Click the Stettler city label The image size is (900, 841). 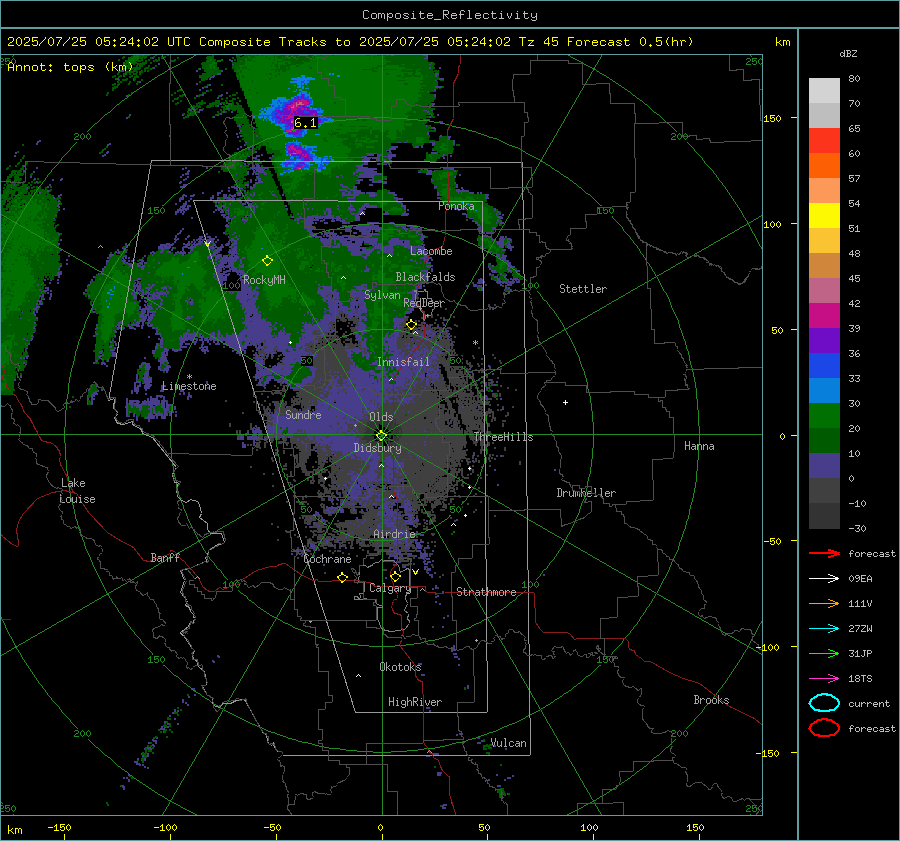[583, 289]
